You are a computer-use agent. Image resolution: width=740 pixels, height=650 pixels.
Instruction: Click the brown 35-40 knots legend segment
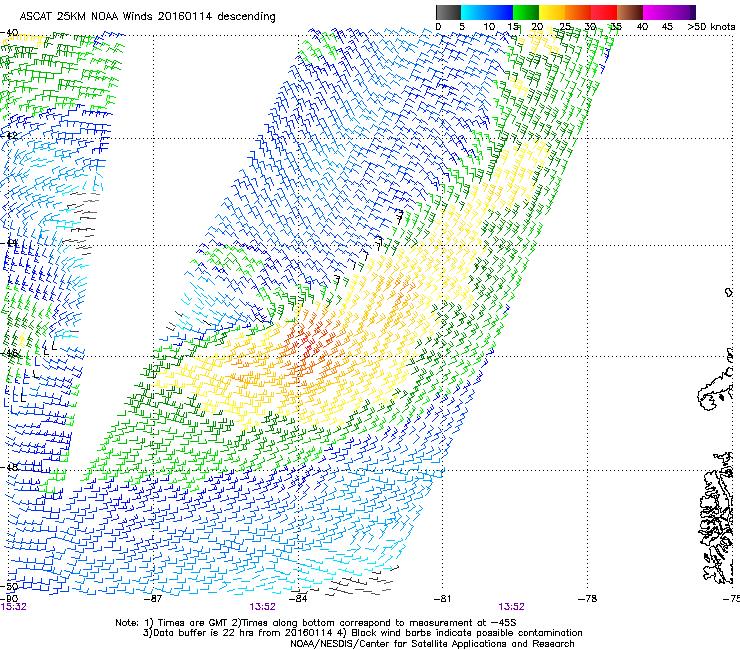[x=630, y=12]
